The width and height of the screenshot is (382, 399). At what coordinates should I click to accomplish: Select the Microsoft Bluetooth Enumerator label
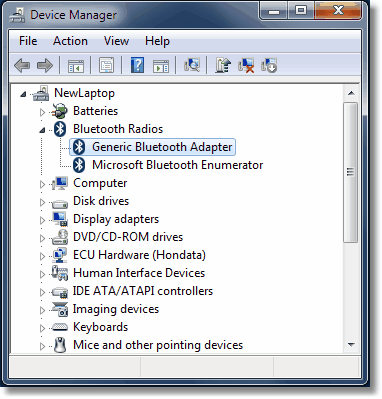pyautogui.click(x=178, y=165)
